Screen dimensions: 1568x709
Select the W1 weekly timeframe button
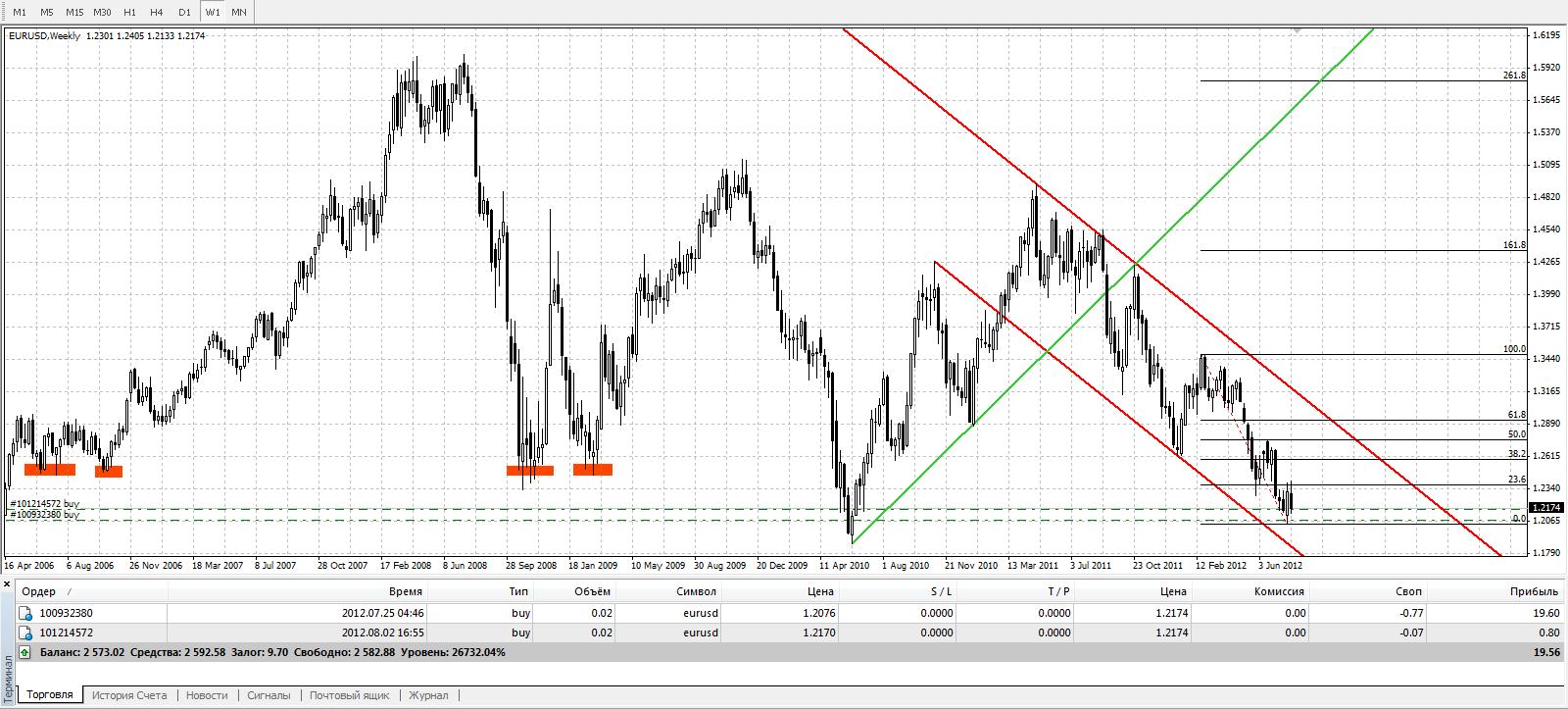tap(213, 12)
